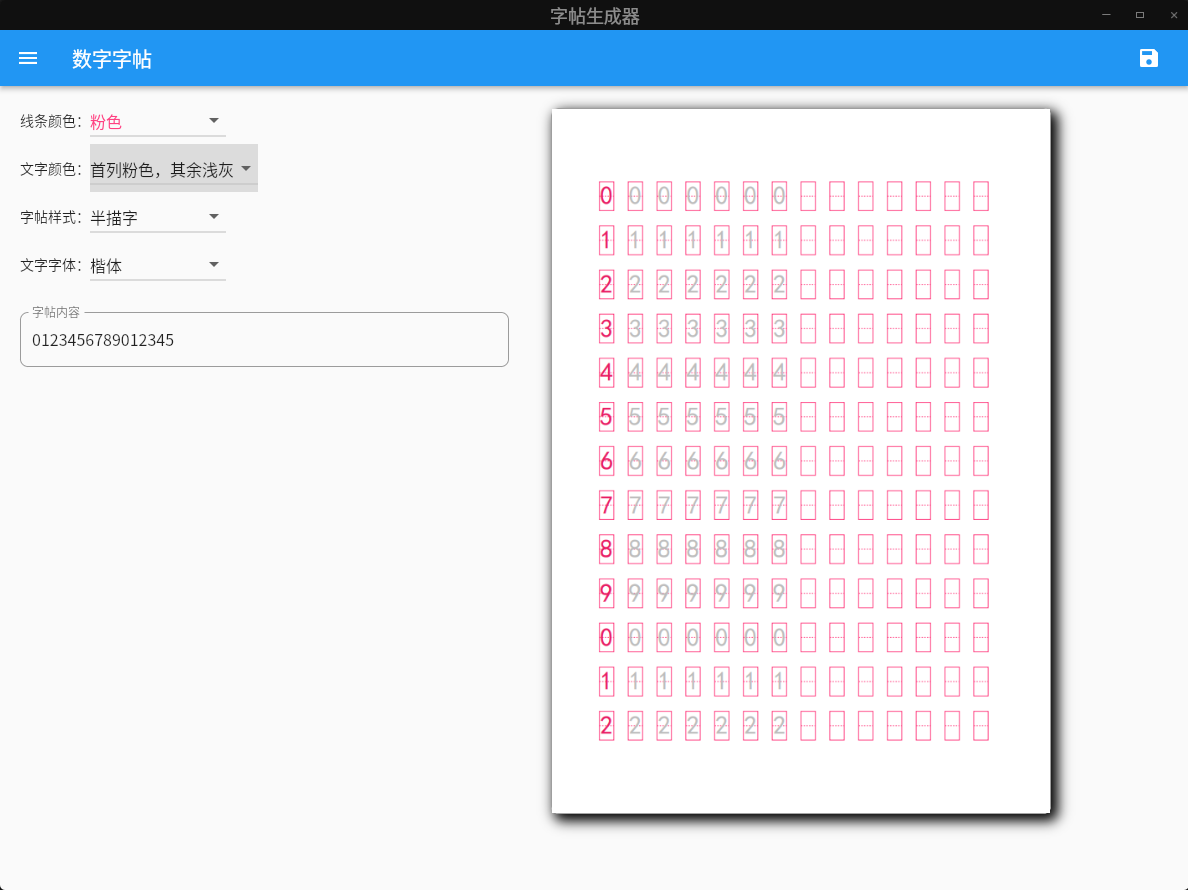Expand the 字帖样式 dropdown arrow
The height and width of the screenshot is (890, 1188).
(213, 217)
